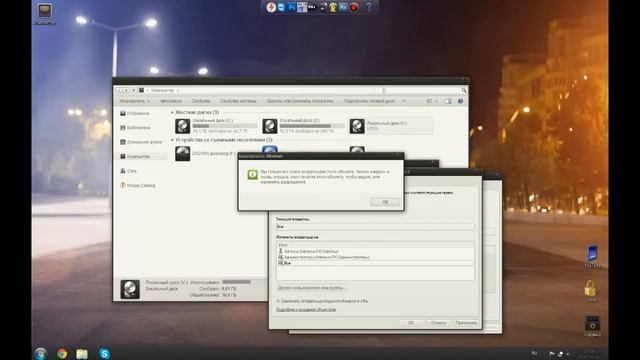
Task: Open the Подробнее о владении объектами link
Action: [x=306, y=310]
